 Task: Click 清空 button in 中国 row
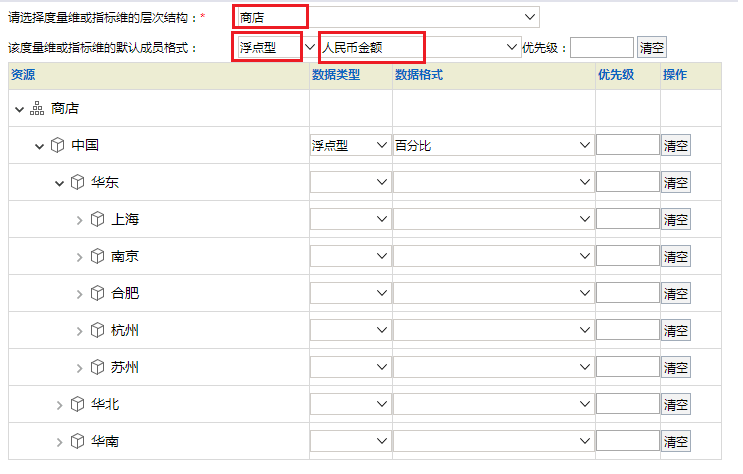coord(676,145)
